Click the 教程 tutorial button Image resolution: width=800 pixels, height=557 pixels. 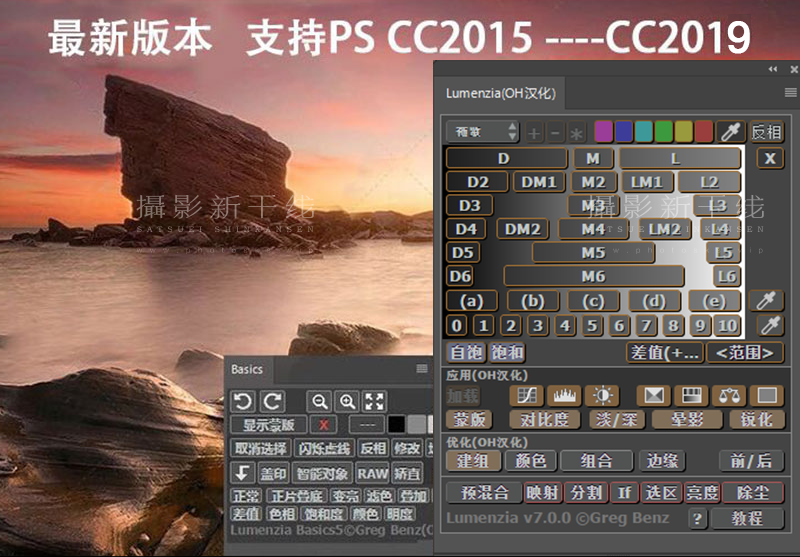click(747, 519)
